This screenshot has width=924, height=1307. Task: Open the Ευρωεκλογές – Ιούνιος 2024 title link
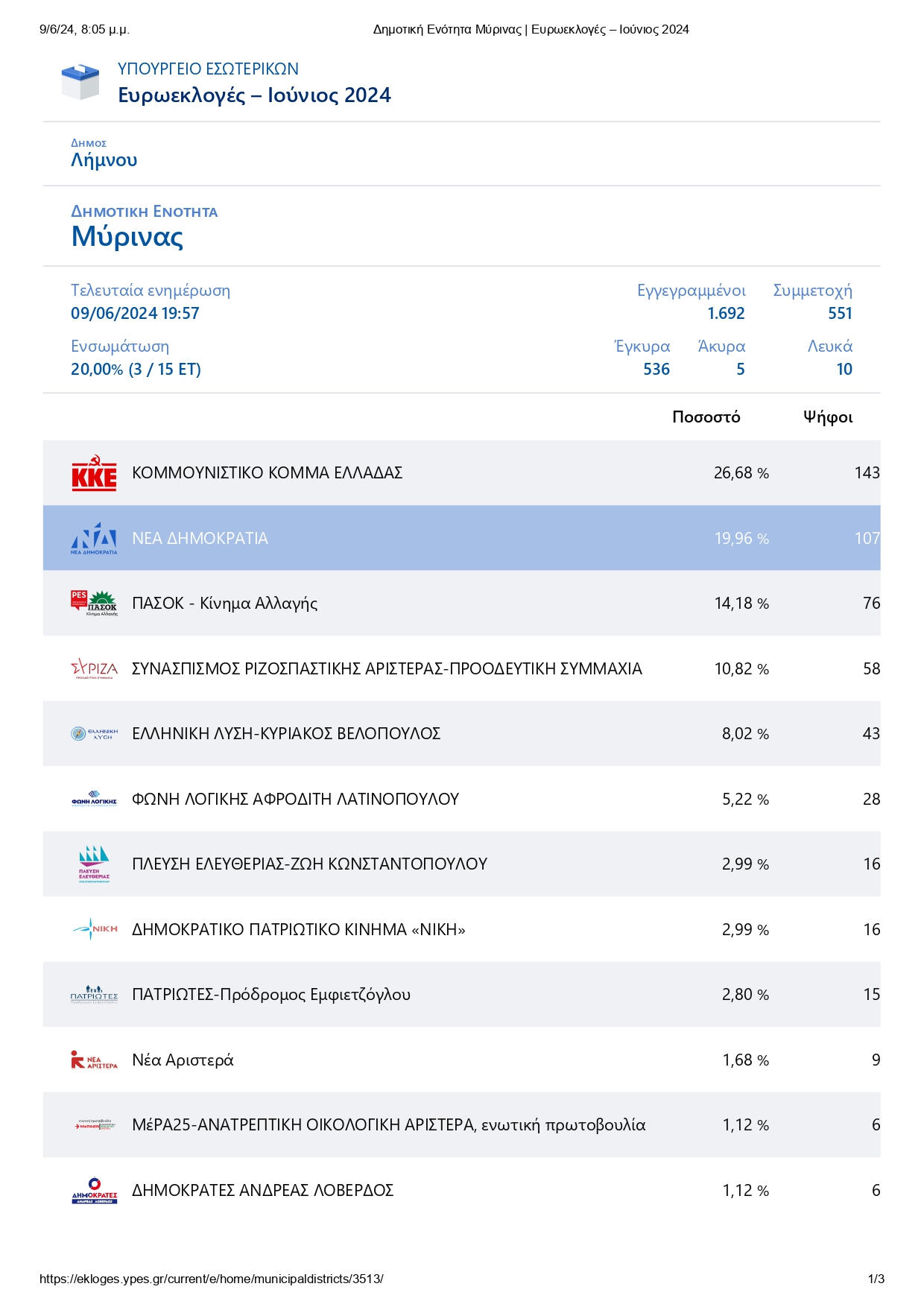(254, 95)
